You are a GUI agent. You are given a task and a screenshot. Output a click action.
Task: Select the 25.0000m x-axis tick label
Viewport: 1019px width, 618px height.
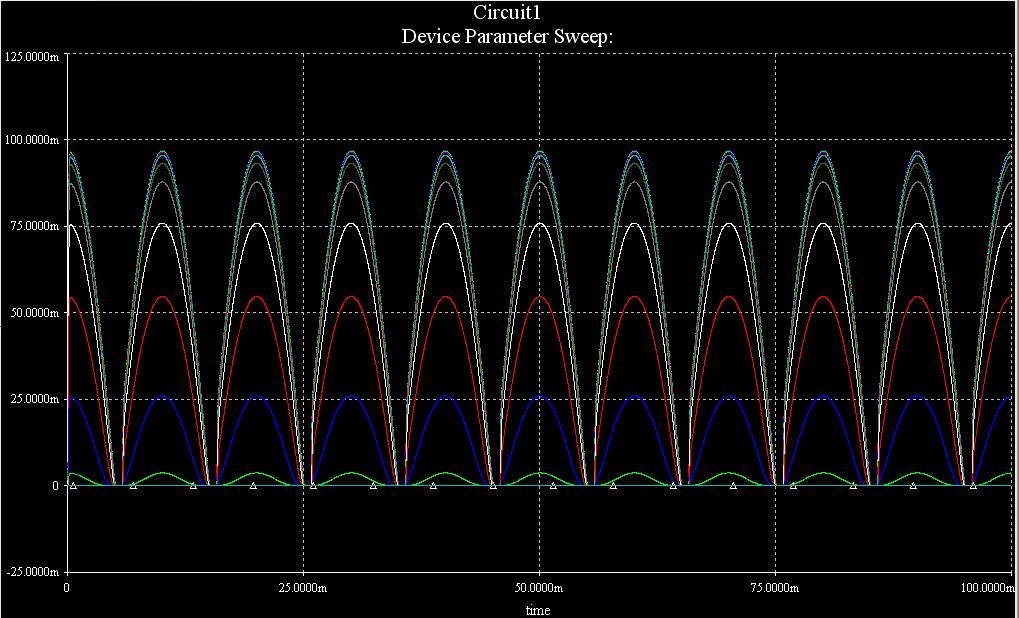pyautogui.click(x=302, y=587)
